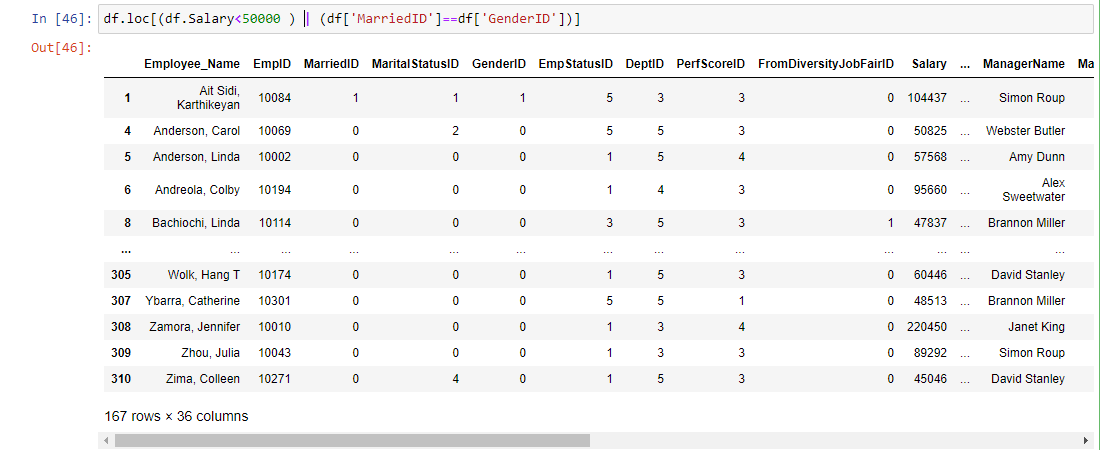Select the name Andreola, Colby
Image resolution: width=1100 pixels, height=450 pixels.
[199, 190]
